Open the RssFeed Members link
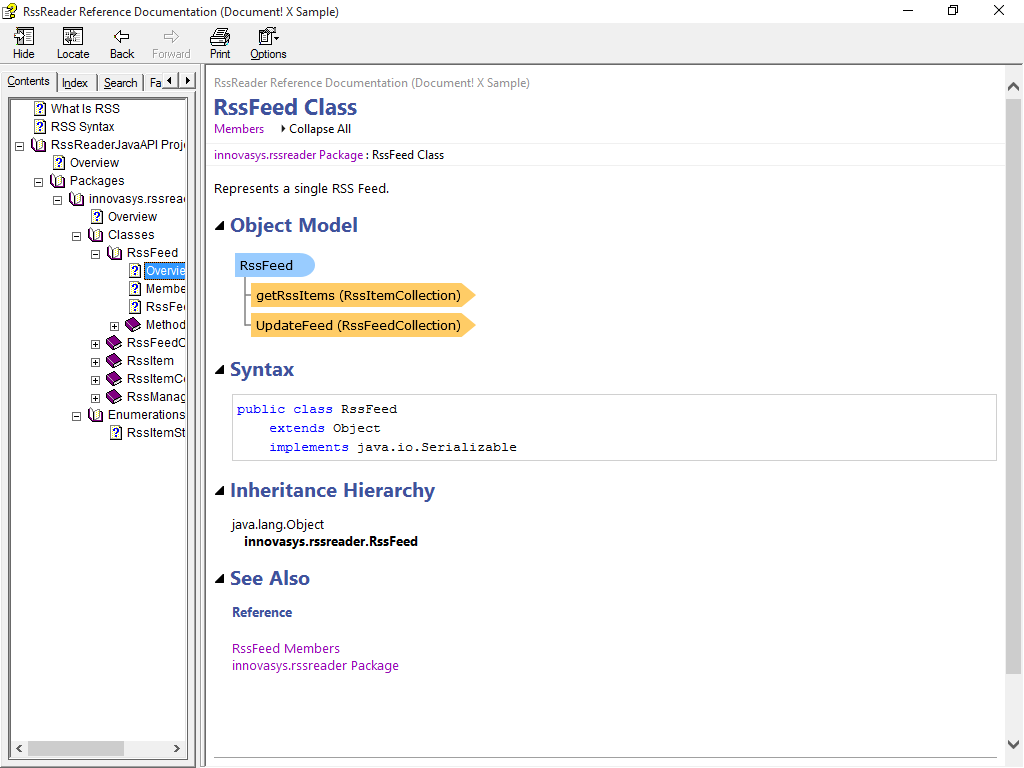This screenshot has height=768, width=1024. tap(286, 648)
